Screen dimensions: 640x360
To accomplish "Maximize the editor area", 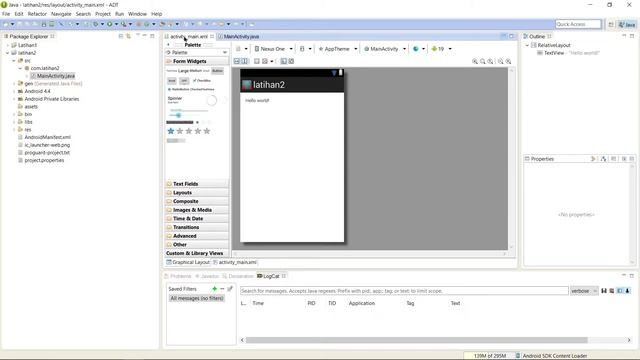I will [511, 36].
